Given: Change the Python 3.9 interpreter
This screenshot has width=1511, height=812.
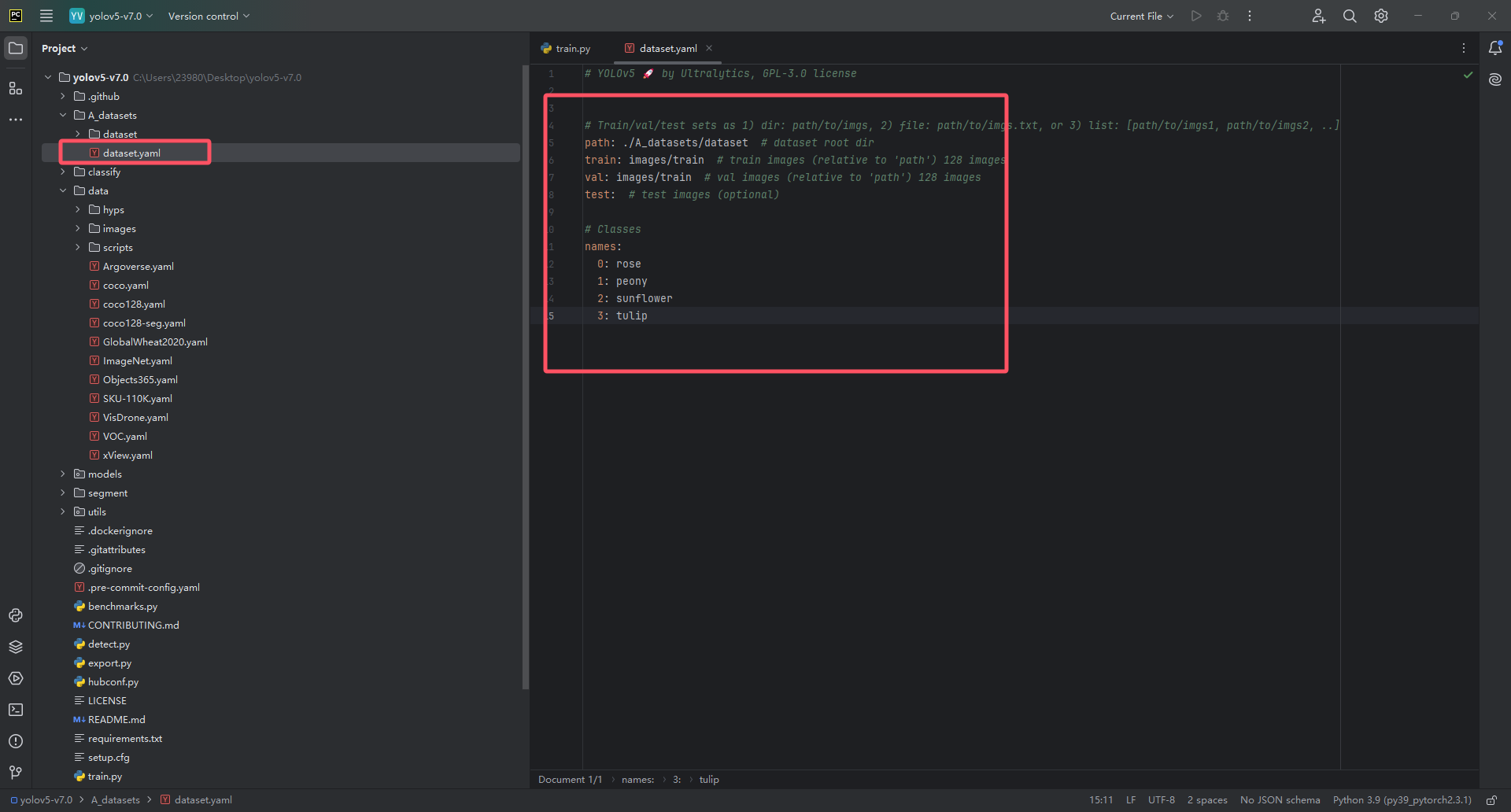Looking at the screenshot, I should [1402, 800].
